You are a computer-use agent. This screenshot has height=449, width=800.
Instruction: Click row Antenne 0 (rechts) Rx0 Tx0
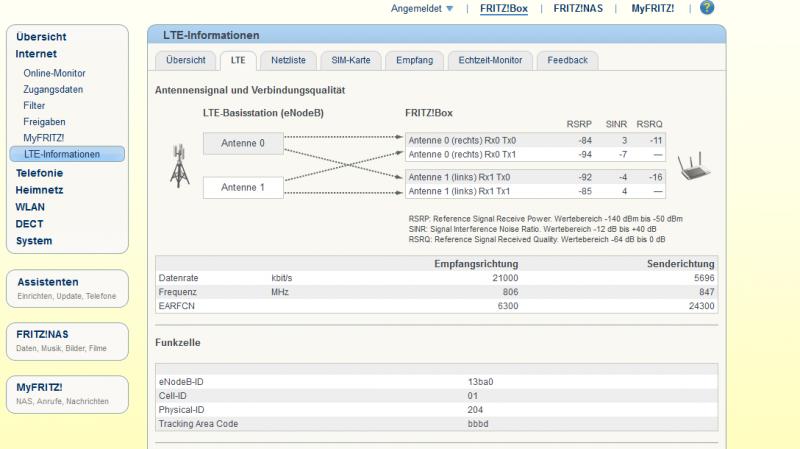coord(535,140)
